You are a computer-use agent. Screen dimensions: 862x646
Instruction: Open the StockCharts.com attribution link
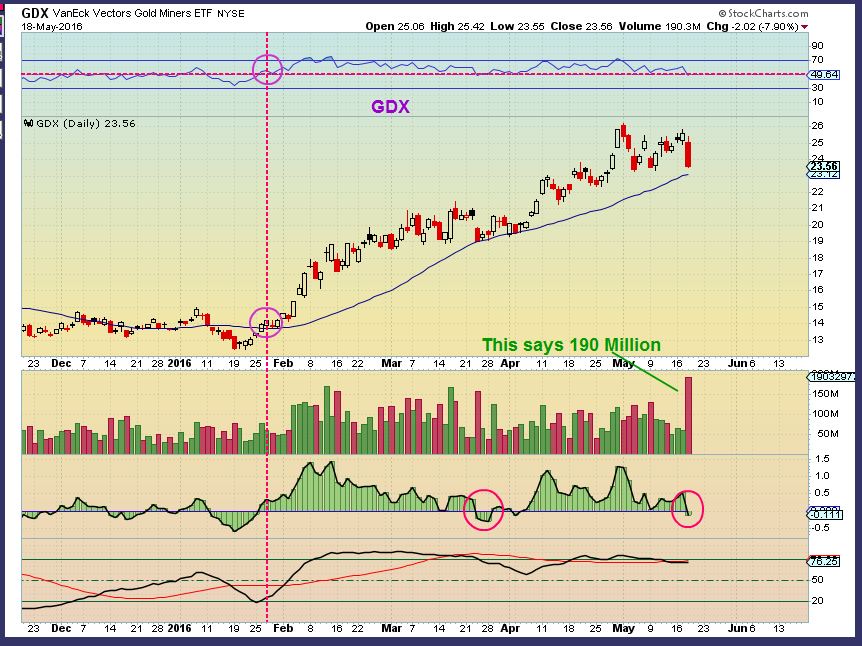(x=763, y=13)
